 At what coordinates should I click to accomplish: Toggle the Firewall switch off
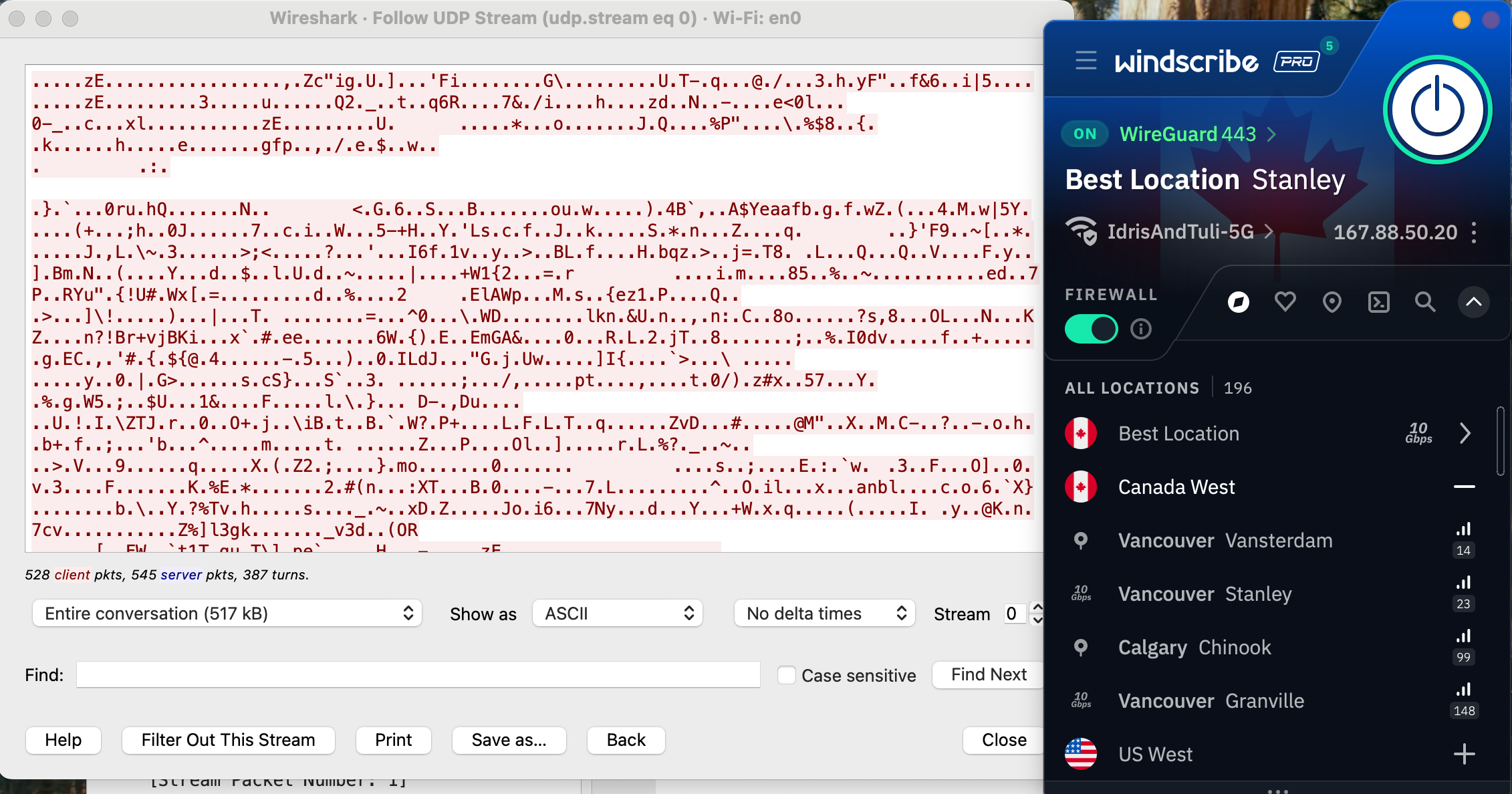[1091, 329]
